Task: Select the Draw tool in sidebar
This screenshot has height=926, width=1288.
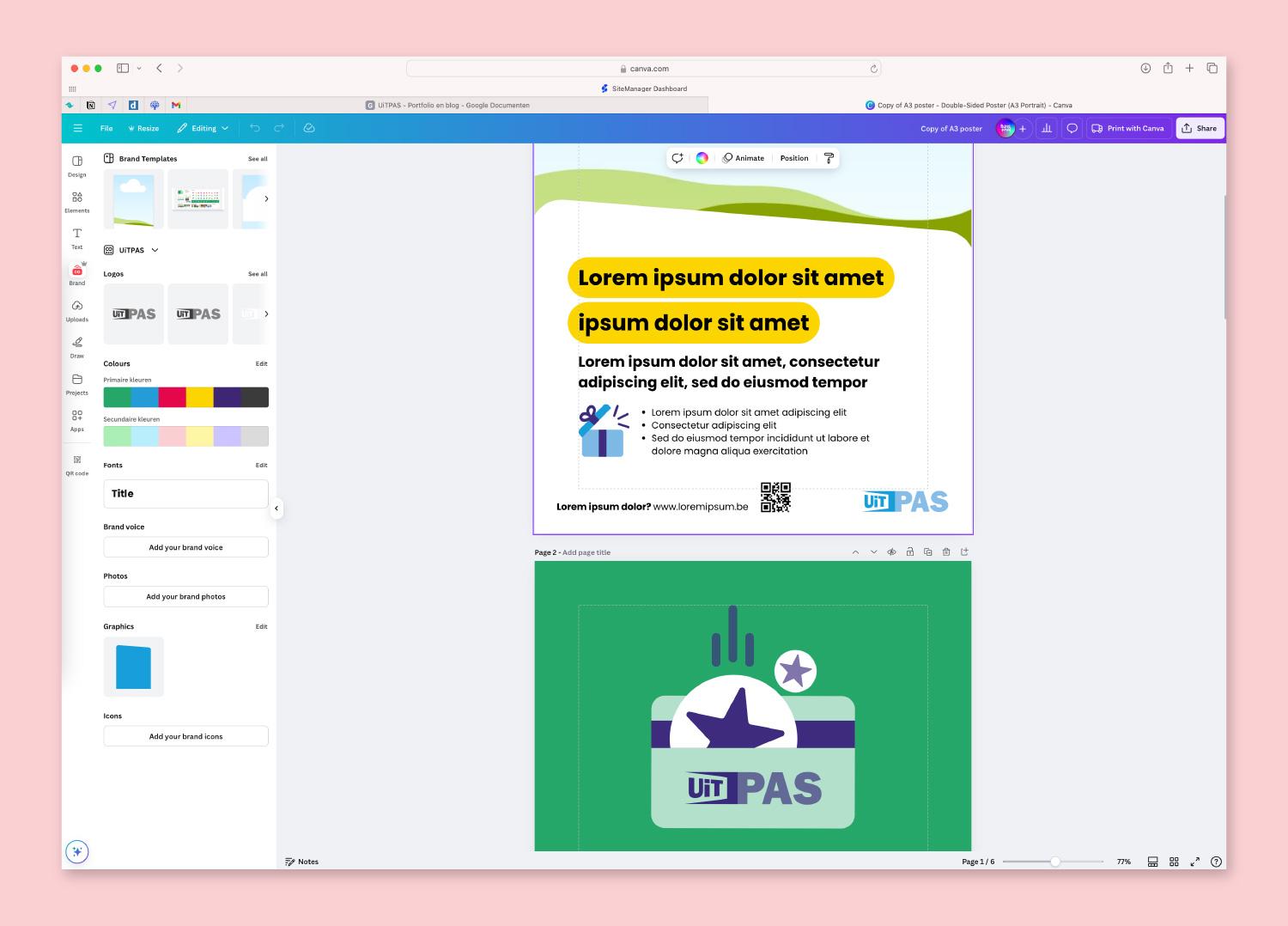Action: tap(77, 346)
